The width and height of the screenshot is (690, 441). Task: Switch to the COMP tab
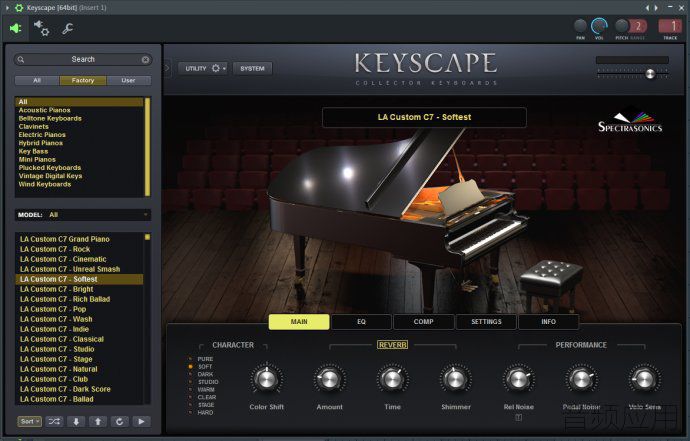pos(423,322)
